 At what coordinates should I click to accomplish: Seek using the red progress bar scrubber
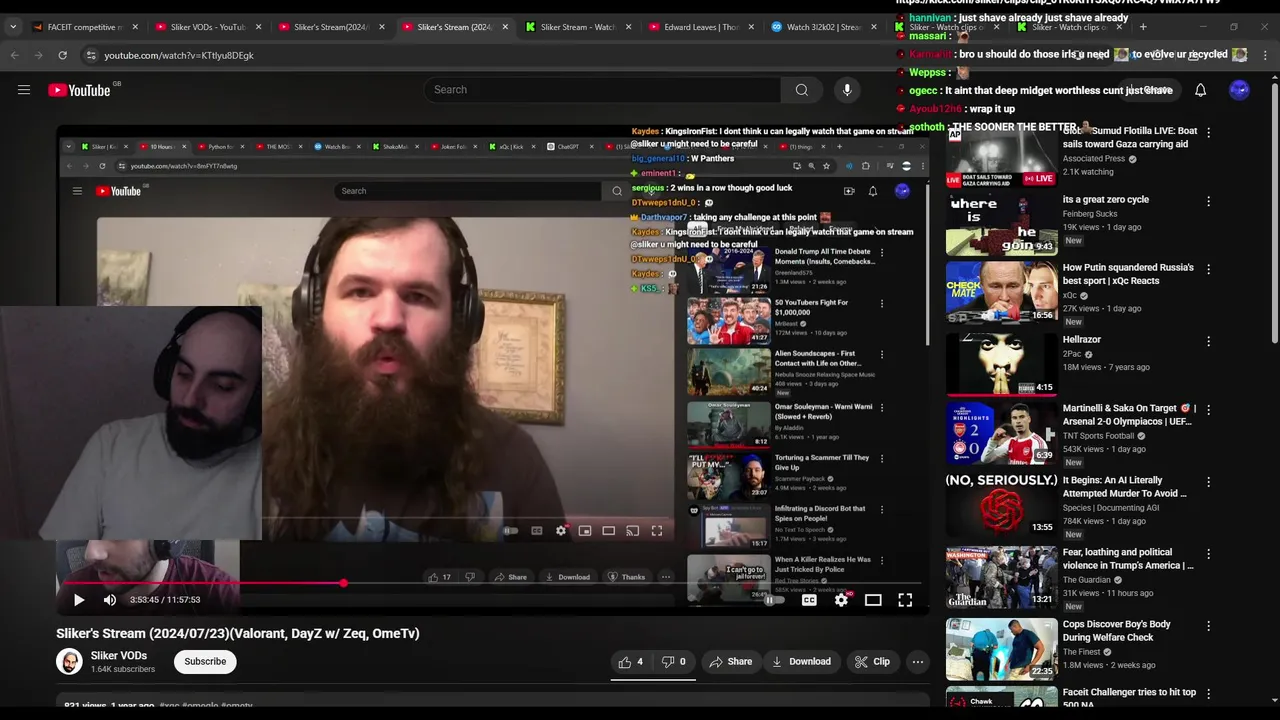[x=343, y=582]
